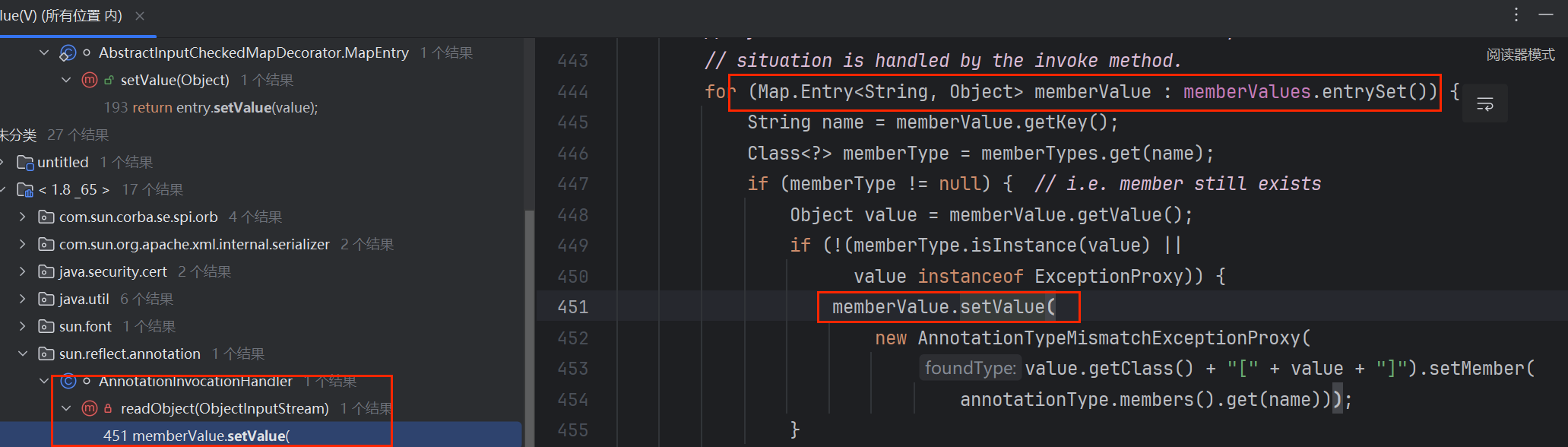Expand the com.sun.corba.se.spi.orb package
Screen dimensions: 1568x447
23,217
